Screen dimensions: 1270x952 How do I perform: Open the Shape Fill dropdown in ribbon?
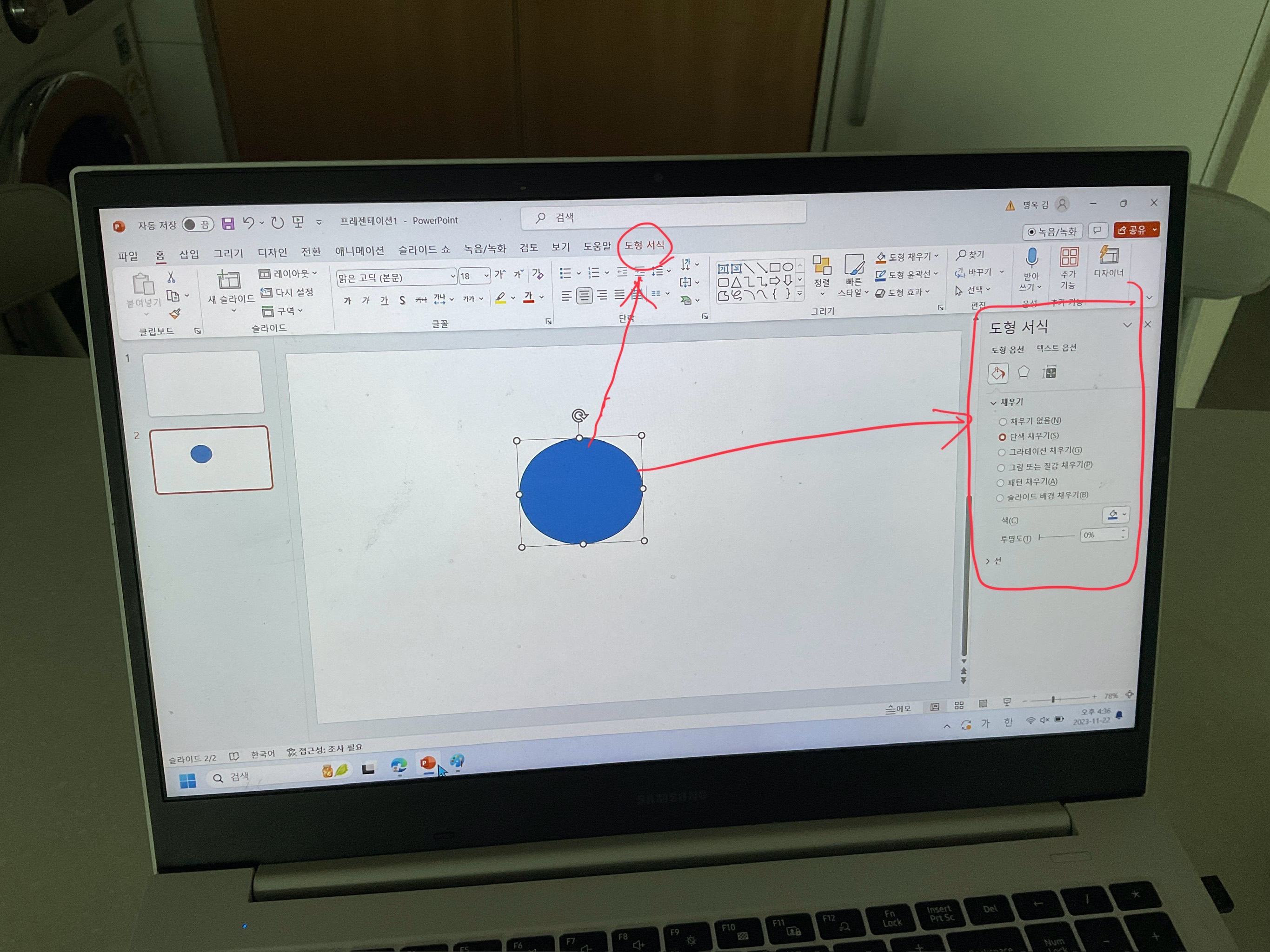[x=937, y=256]
